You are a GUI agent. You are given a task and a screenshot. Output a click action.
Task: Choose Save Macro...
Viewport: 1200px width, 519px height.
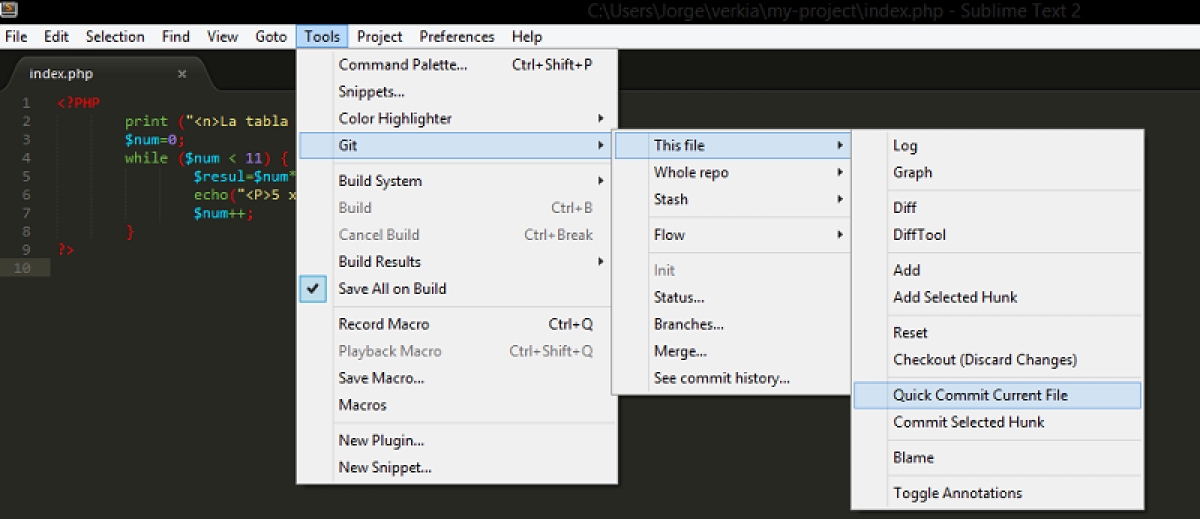458,378
